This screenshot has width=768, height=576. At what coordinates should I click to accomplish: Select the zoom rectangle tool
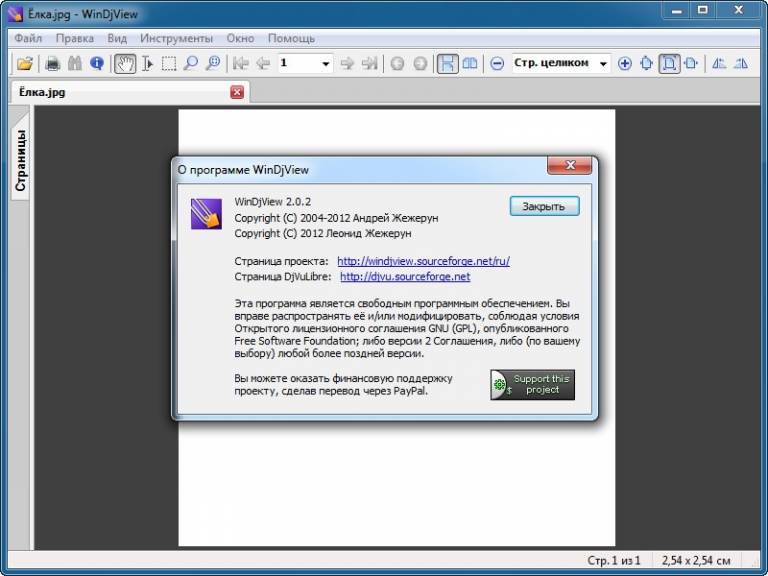(213, 63)
